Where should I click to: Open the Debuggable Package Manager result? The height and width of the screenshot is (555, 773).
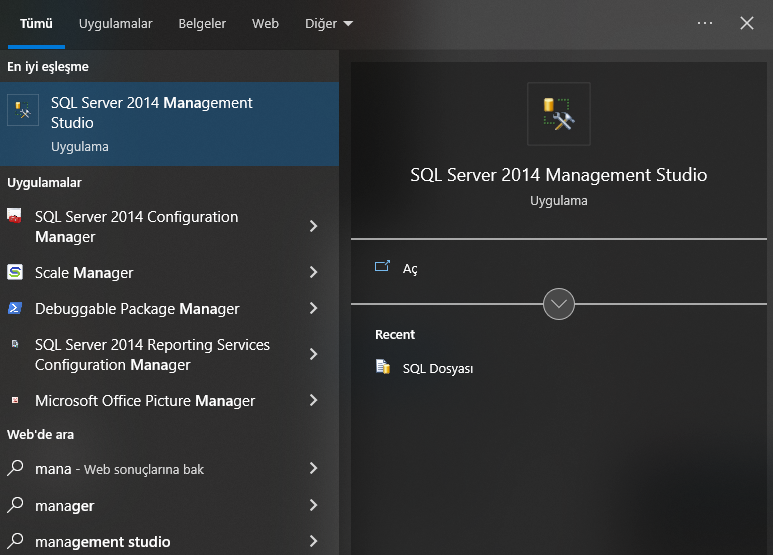169,309
